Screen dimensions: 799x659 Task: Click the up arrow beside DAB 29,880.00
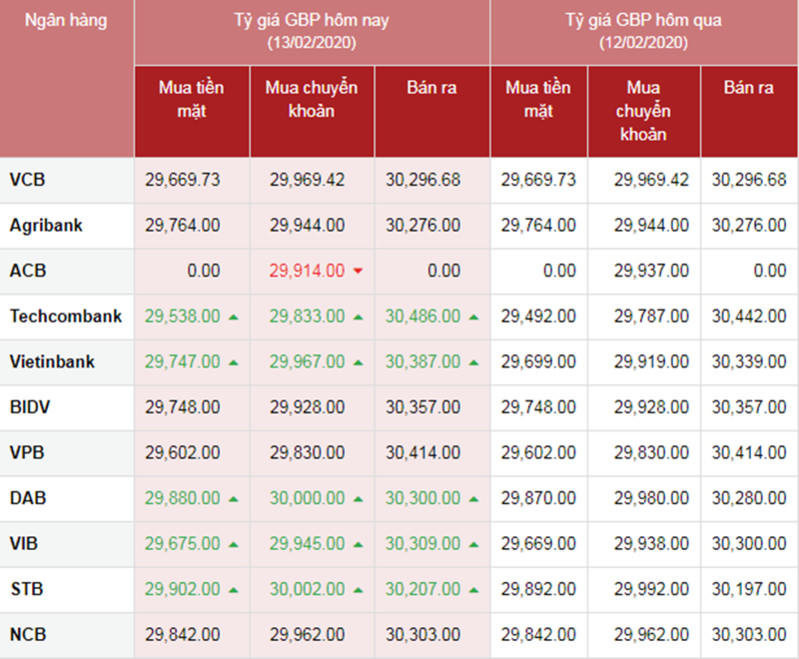[x=233, y=499]
